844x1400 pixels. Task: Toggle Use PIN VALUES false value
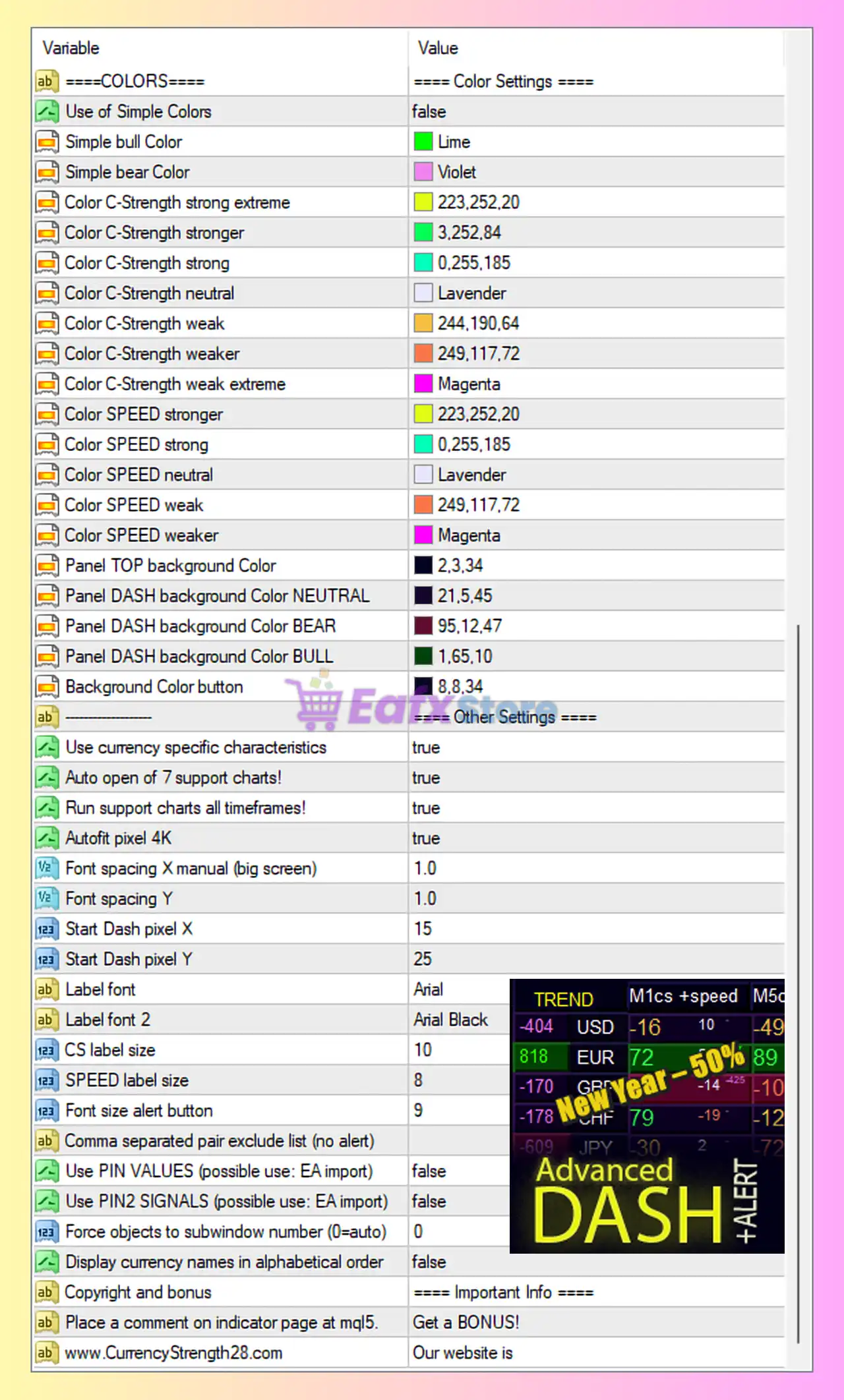click(x=429, y=1171)
